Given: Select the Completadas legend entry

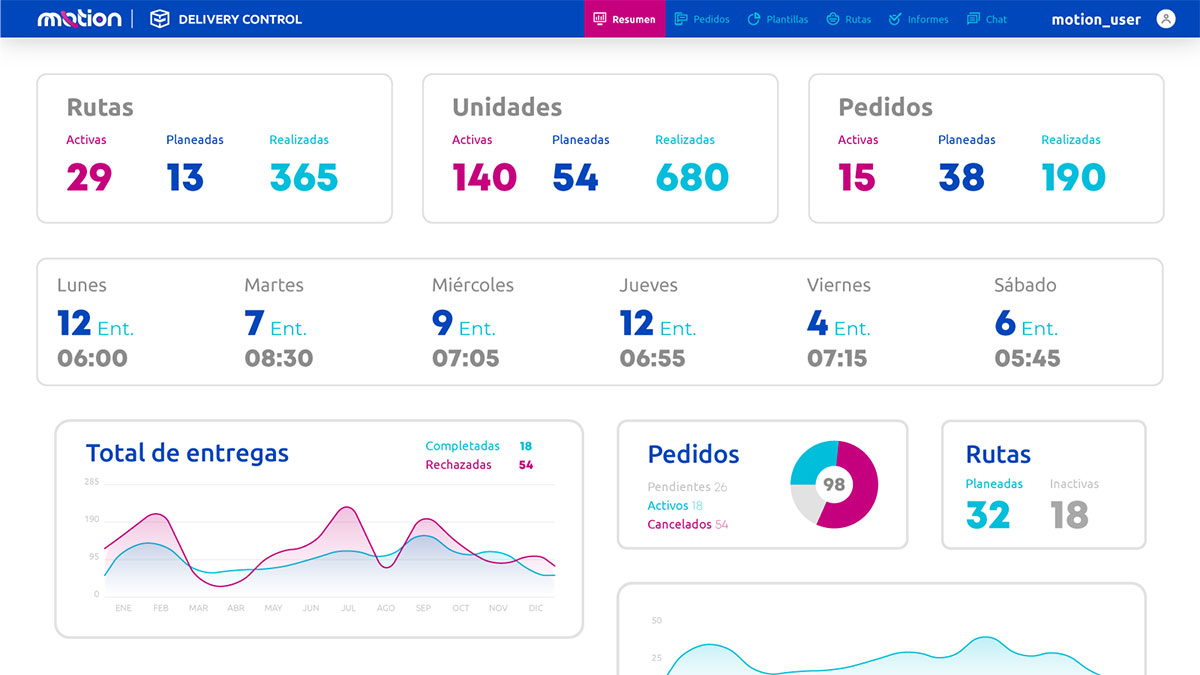Looking at the screenshot, I should 462,446.
